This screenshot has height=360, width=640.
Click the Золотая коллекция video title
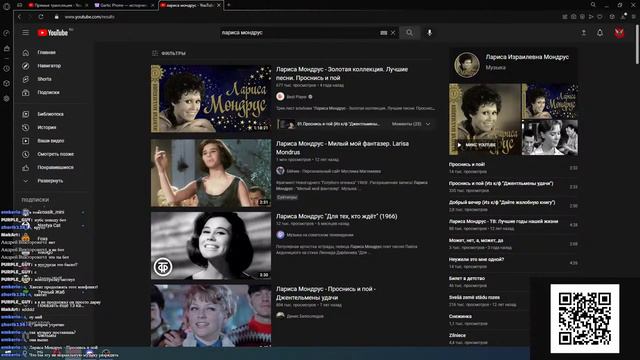point(342,73)
